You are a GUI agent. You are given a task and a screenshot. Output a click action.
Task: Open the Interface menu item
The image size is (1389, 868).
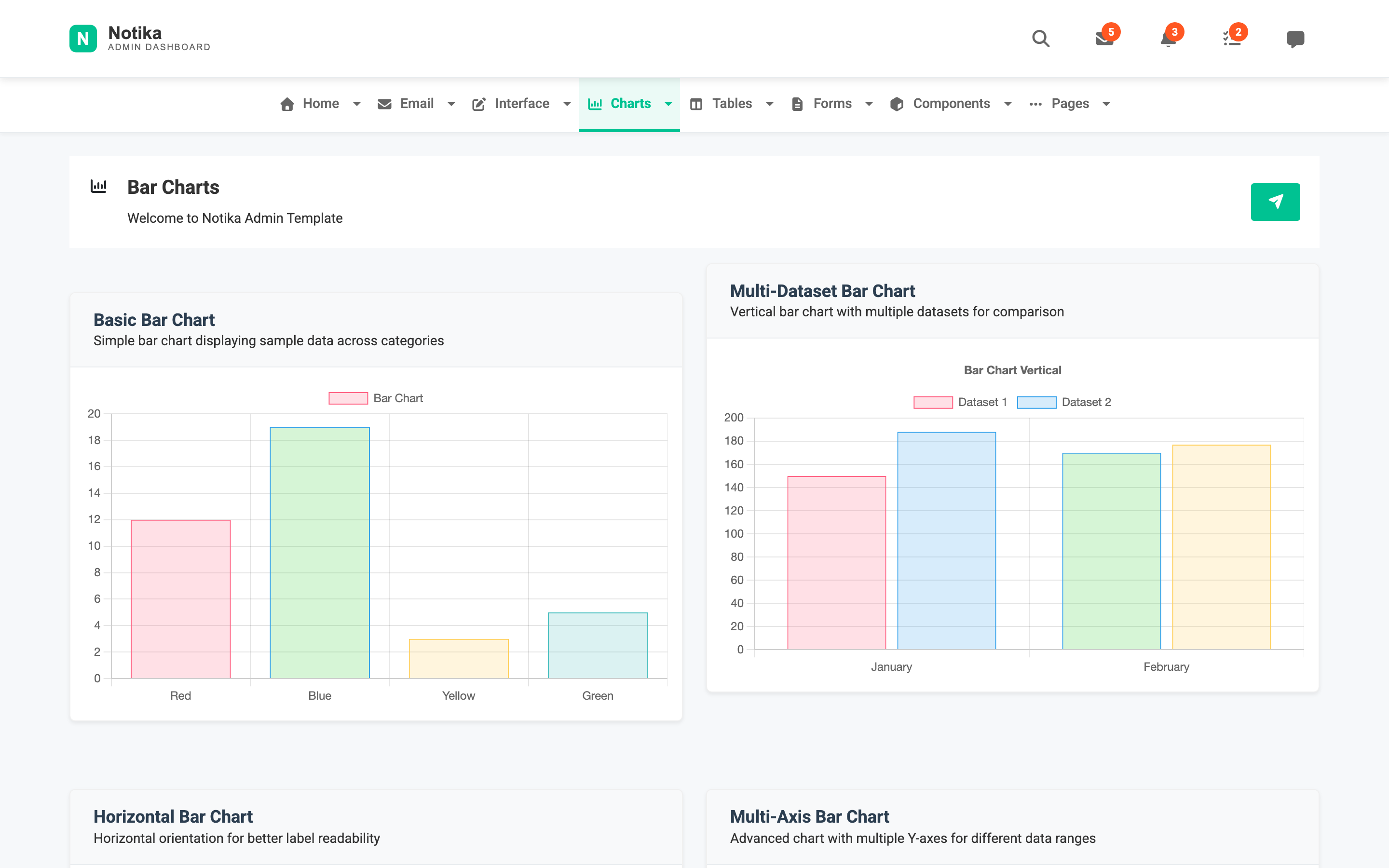tap(521, 104)
